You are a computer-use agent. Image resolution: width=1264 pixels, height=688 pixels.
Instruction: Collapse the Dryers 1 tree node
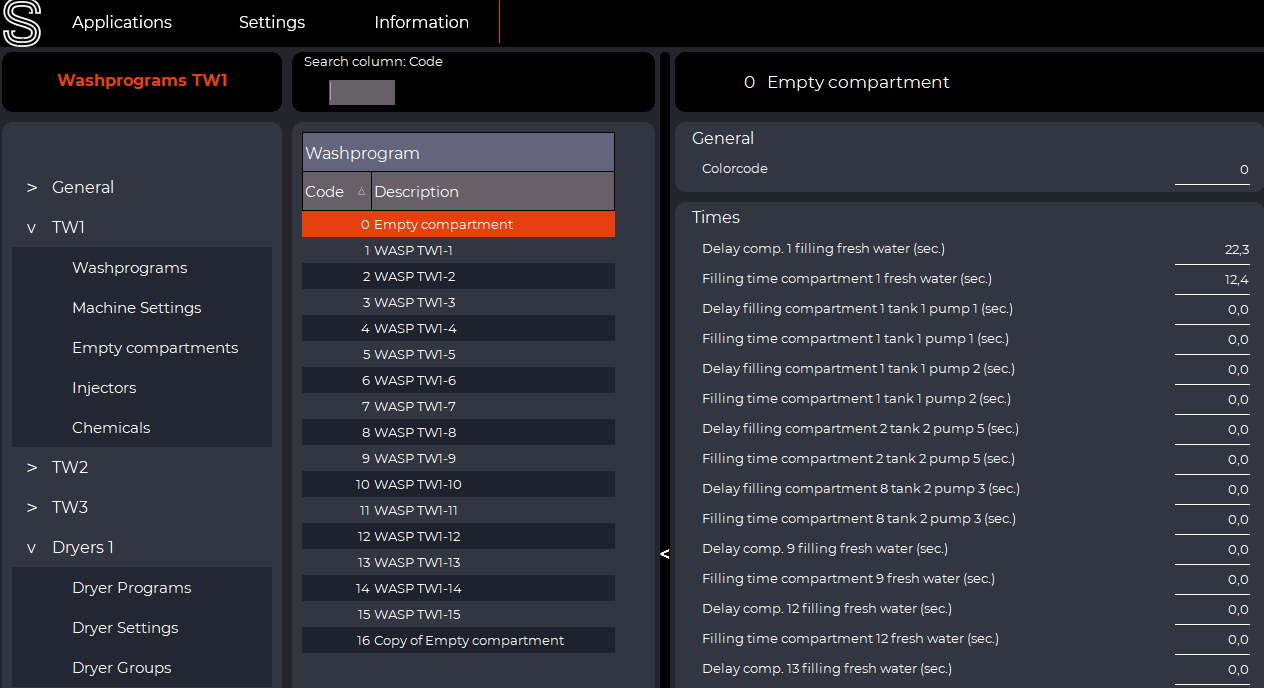tap(32, 548)
